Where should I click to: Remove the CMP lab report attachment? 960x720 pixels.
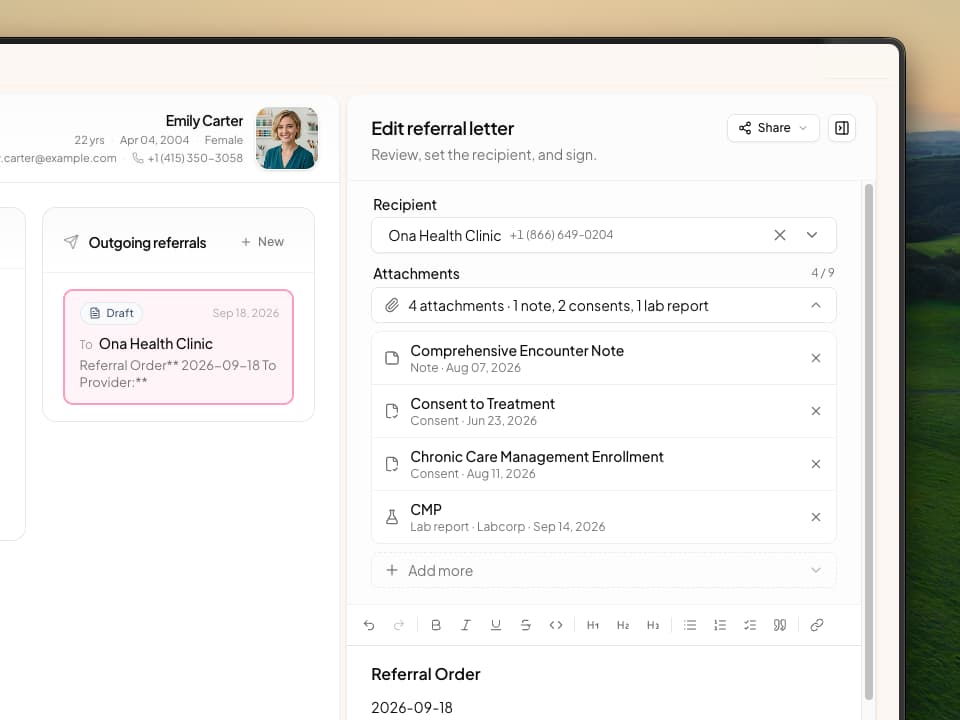pos(816,517)
